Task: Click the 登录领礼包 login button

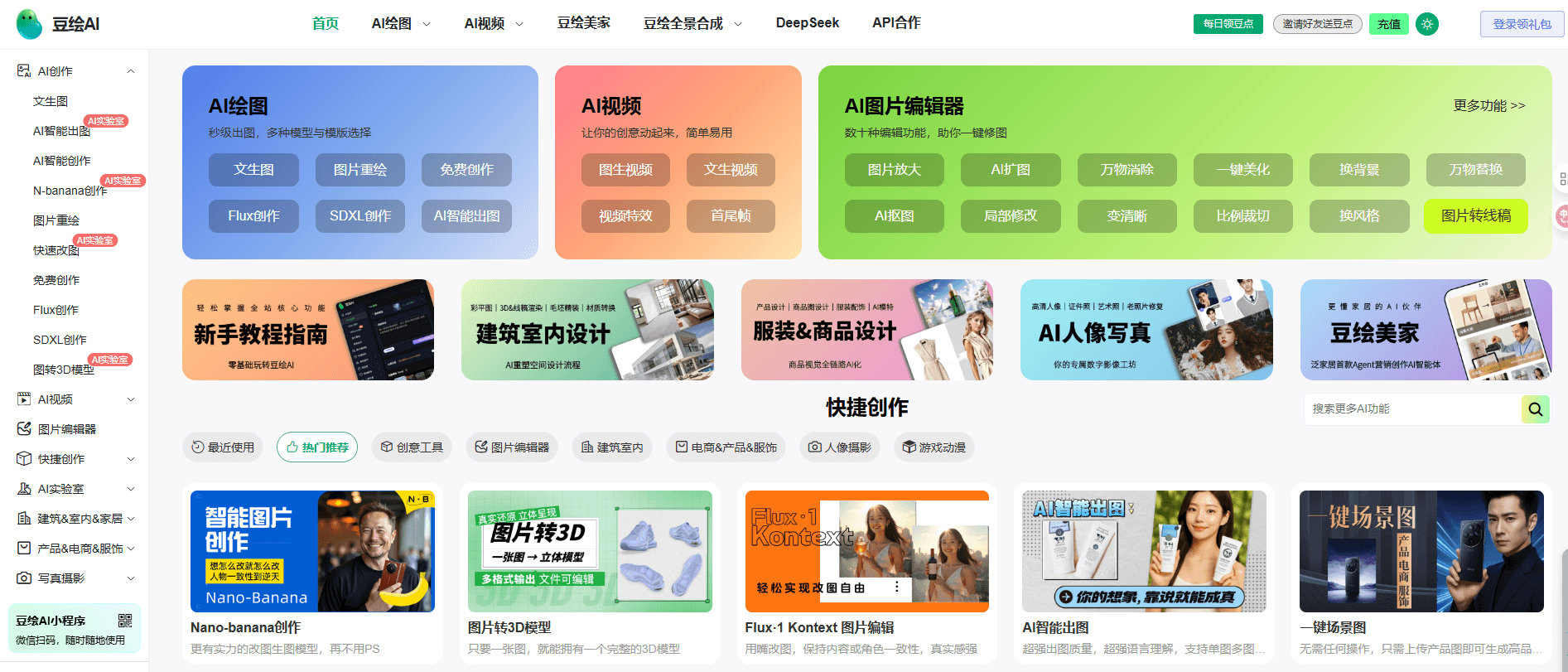Action: tap(1522, 24)
